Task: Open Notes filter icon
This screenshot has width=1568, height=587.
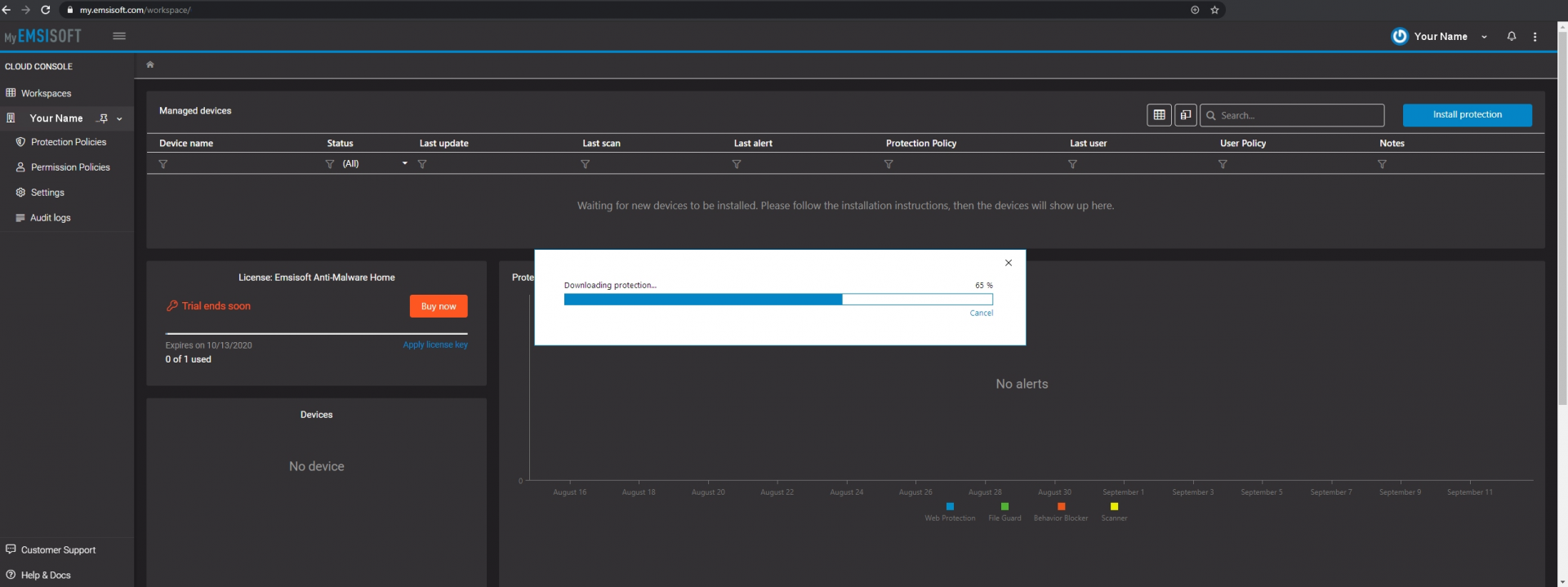Action: [1382, 164]
